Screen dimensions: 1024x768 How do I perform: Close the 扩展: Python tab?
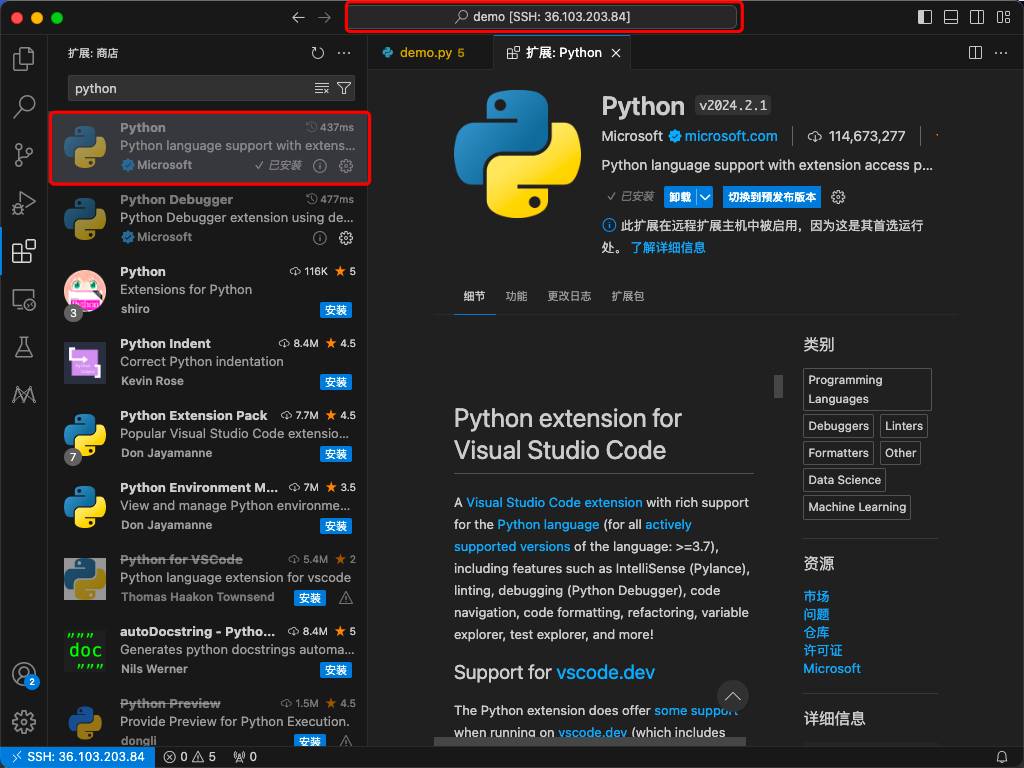tap(616, 53)
